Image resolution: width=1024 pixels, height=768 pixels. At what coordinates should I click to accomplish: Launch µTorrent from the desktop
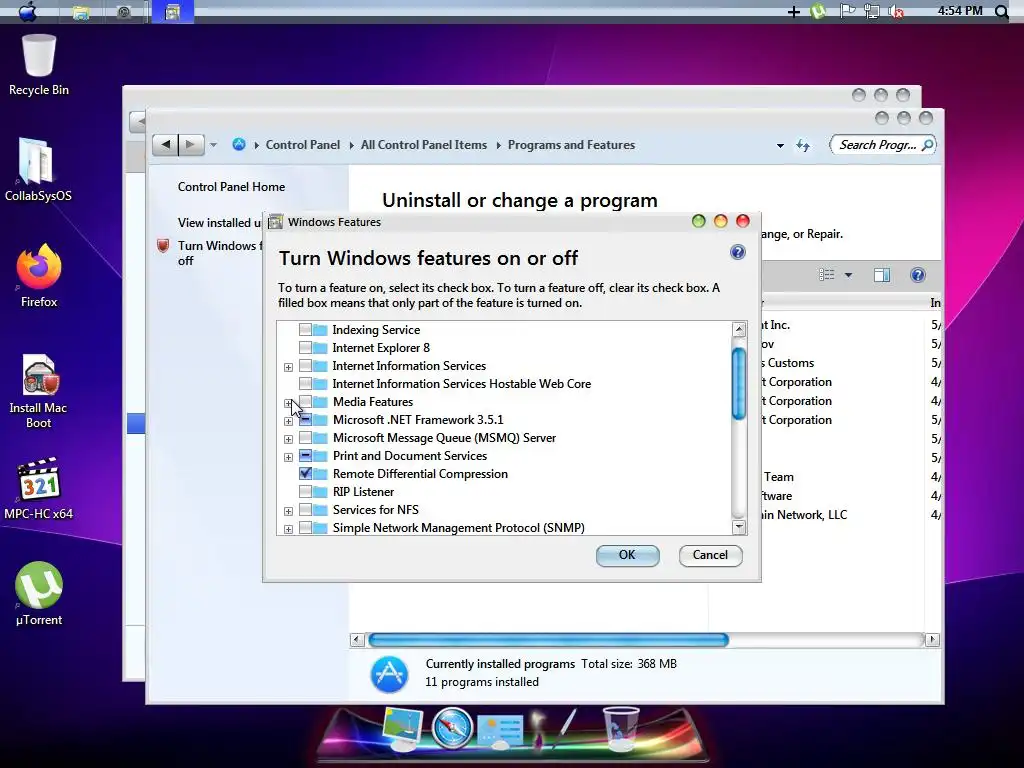[39, 594]
